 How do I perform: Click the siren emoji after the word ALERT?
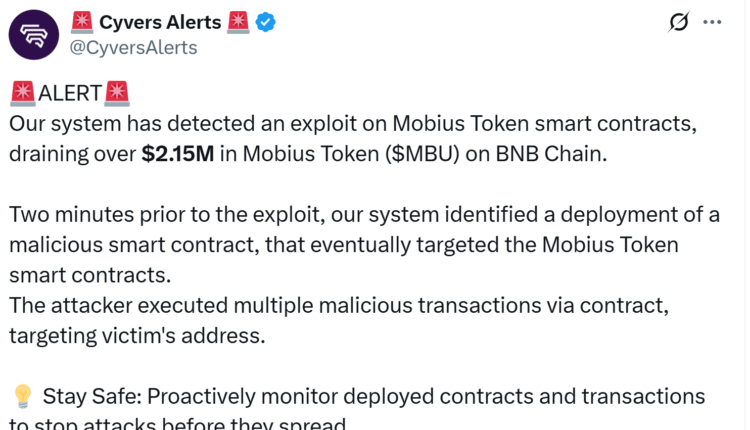pyautogui.click(x=117, y=95)
